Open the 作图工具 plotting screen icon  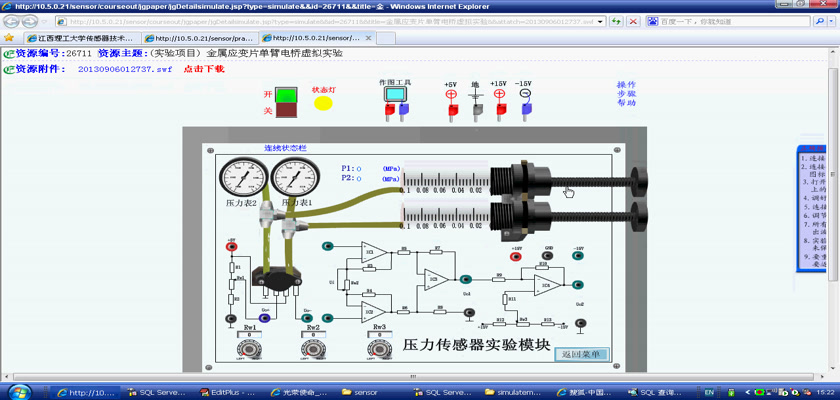point(396,94)
